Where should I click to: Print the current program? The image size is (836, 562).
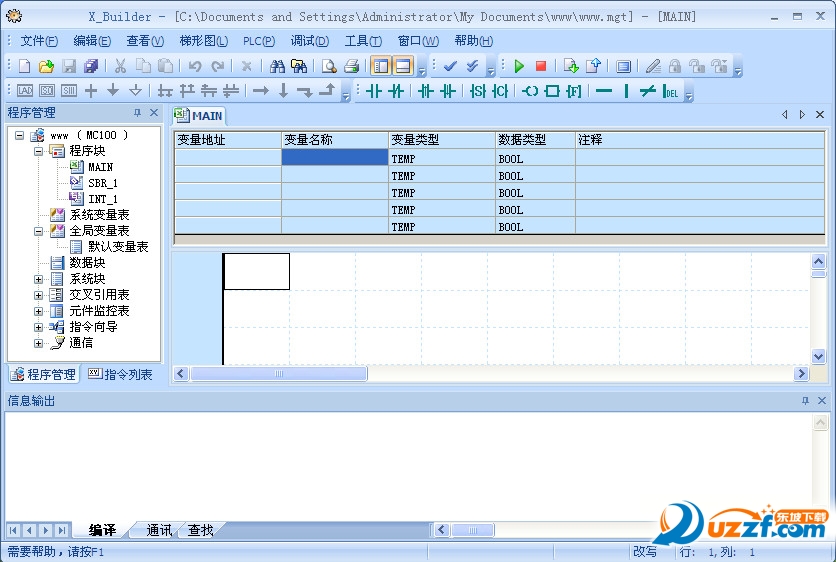tap(351, 66)
